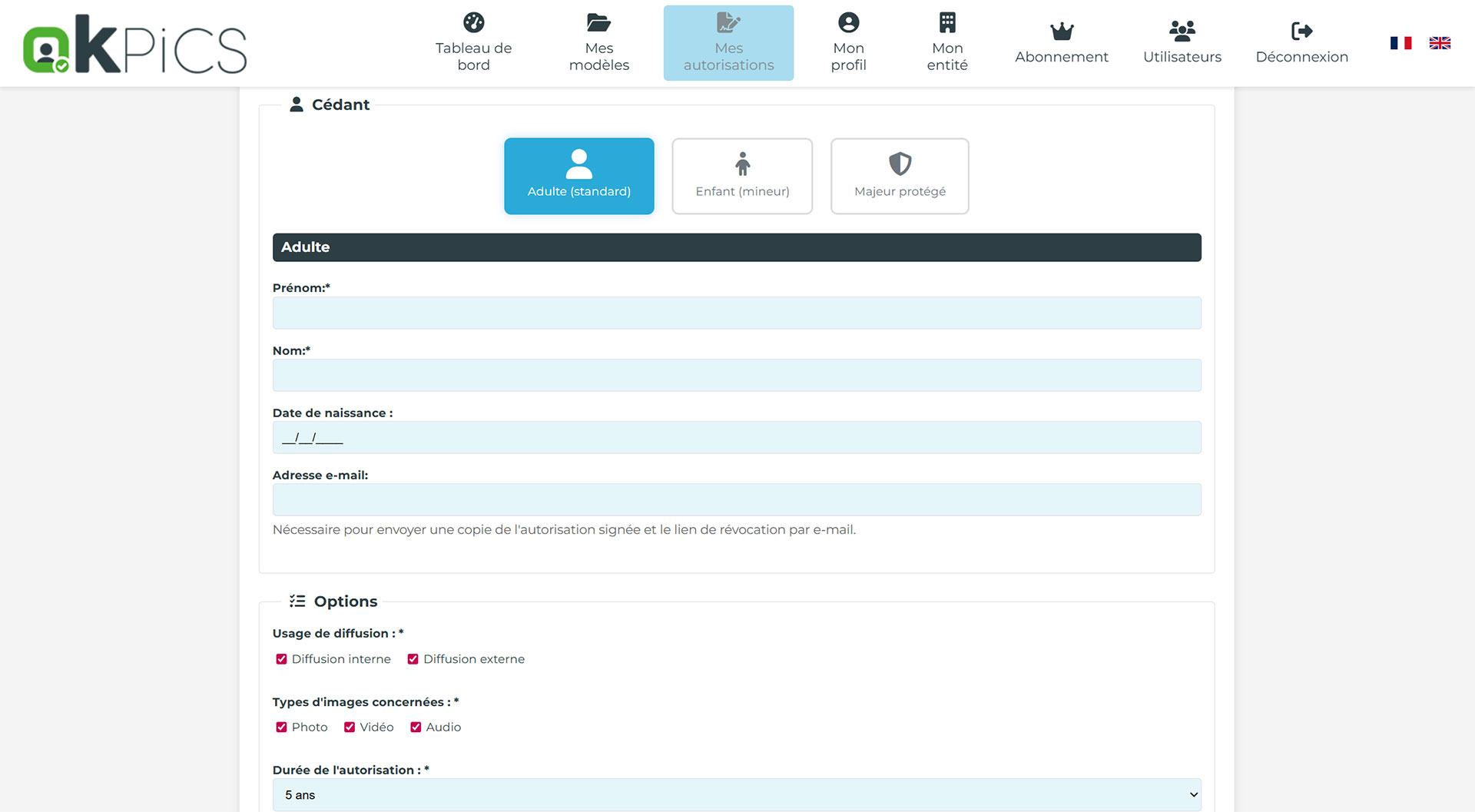
Task: Click the e-mail help text 'Nécessaire pour envoyer'
Action: [564, 530]
